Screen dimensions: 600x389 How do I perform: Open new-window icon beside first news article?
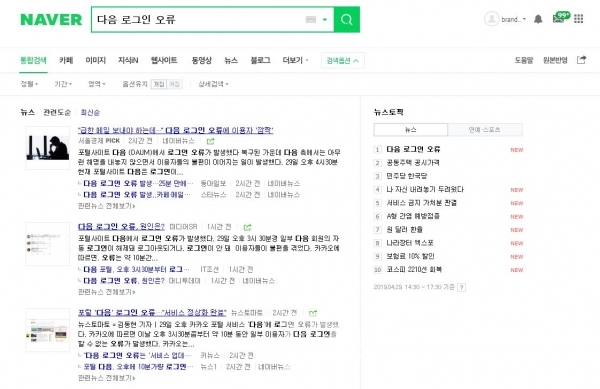[x=210, y=141]
